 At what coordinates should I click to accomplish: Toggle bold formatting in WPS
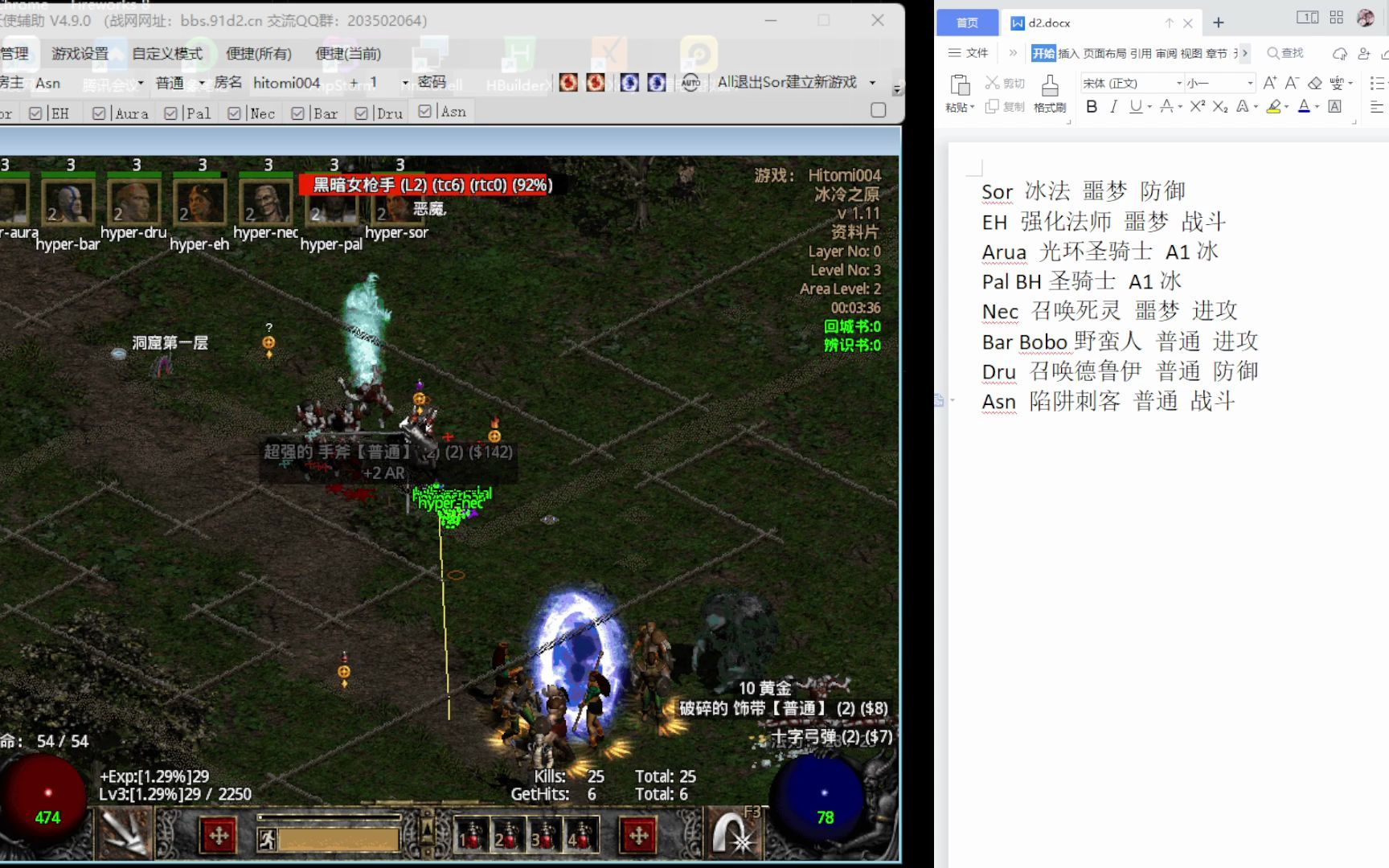tap(1091, 107)
